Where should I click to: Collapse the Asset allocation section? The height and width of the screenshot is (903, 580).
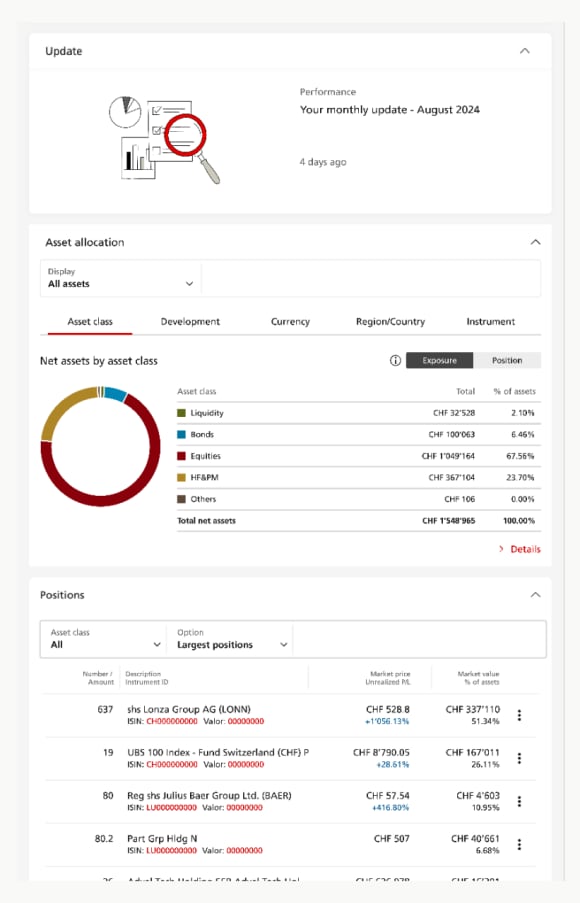click(535, 241)
